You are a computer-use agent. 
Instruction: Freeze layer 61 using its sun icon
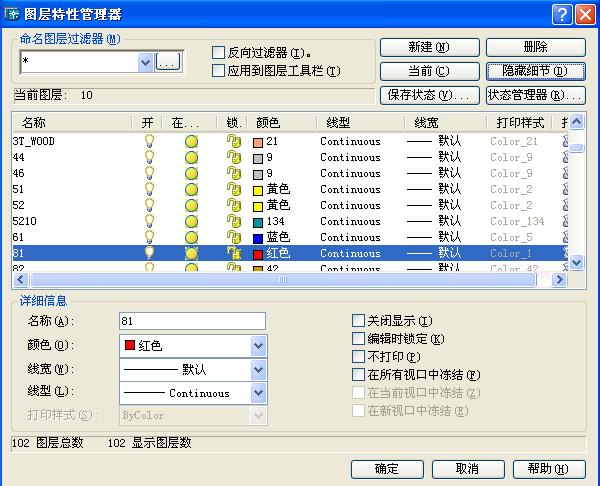pos(191,237)
